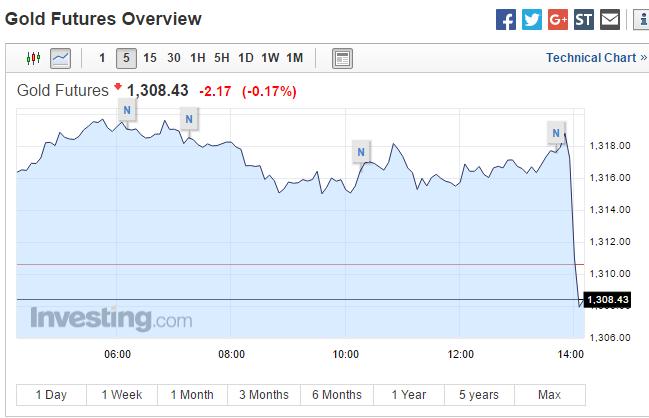Select the 1 Day range tab
Viewport: 649px width, 418px height.
[x=51, y=394]
